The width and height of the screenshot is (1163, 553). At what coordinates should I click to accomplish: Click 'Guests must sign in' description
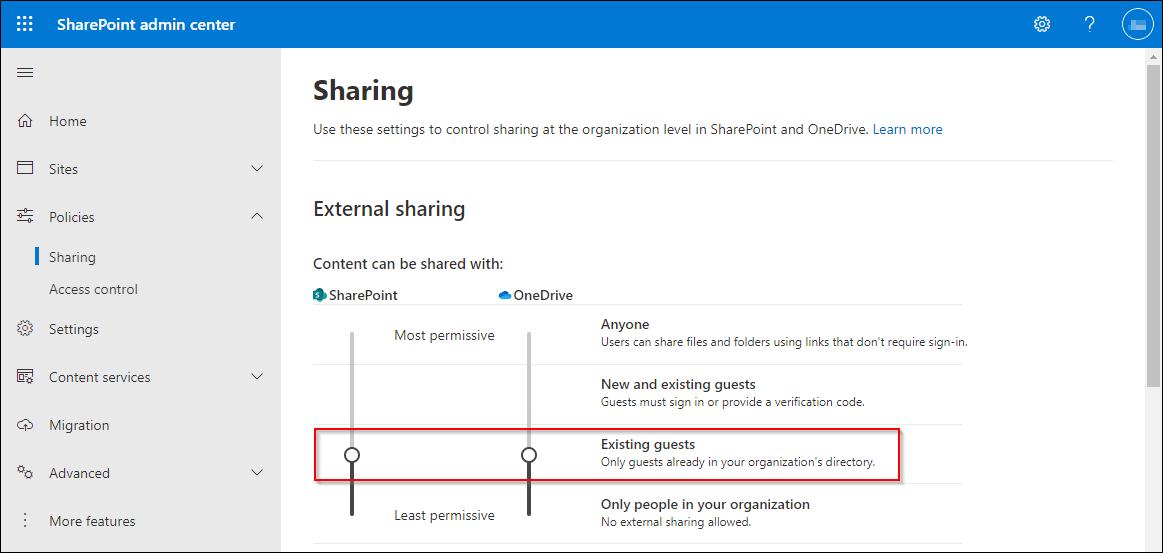[733, 402]
